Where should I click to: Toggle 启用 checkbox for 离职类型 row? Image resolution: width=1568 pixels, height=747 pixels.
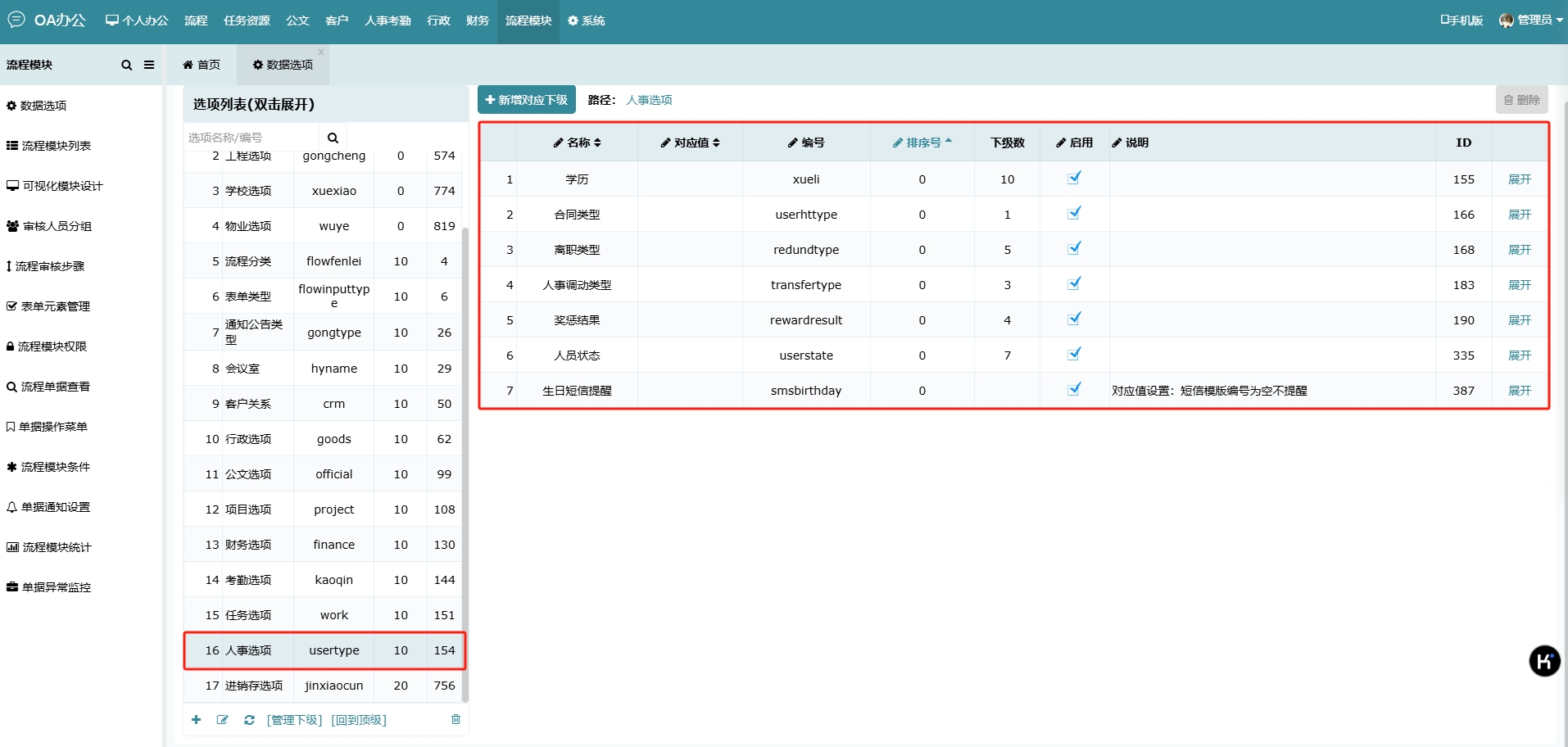point(1074,248)
